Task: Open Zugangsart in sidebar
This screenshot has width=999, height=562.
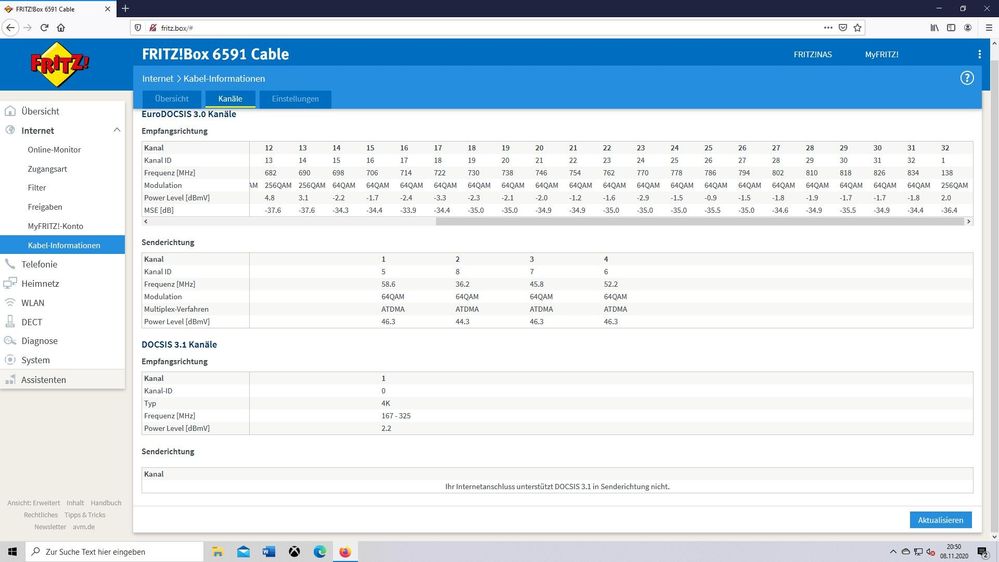Action: (x=47, y=169)
